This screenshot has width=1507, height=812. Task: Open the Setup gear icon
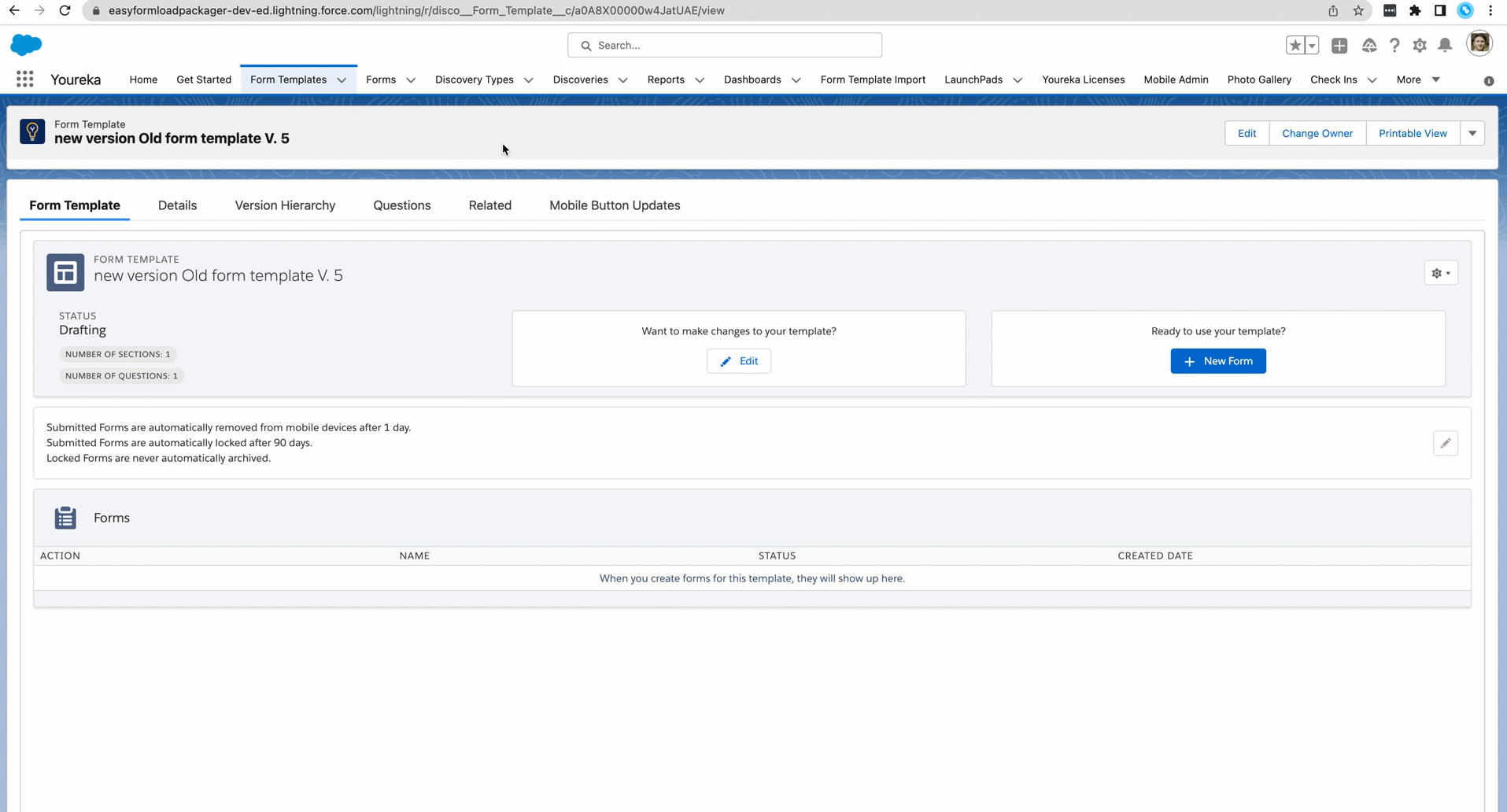[1420, 46]
